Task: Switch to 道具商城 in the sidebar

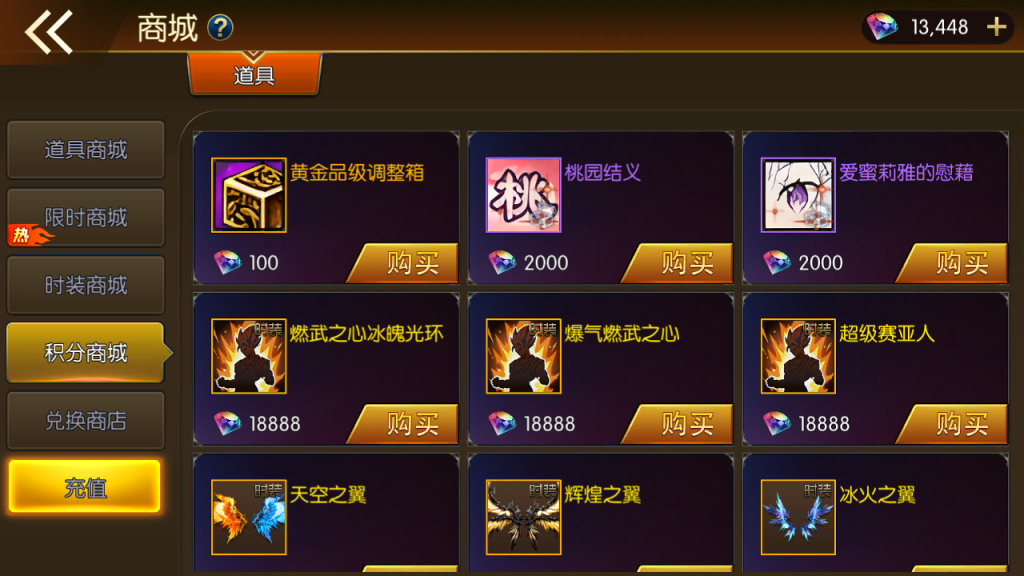Action: point(86,150)
